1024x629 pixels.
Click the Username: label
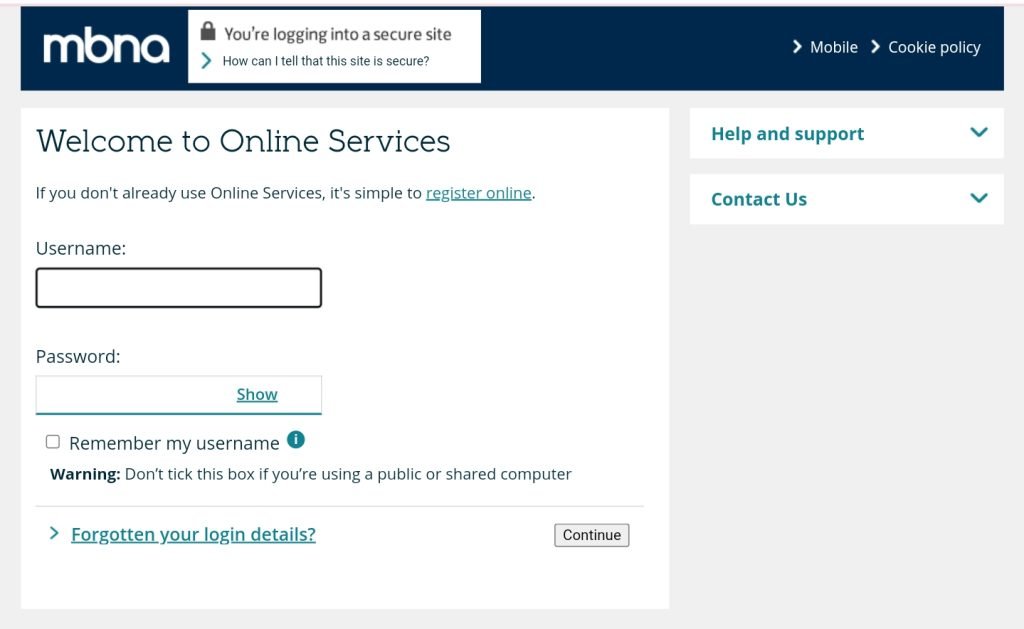click(x=81, y=248)
